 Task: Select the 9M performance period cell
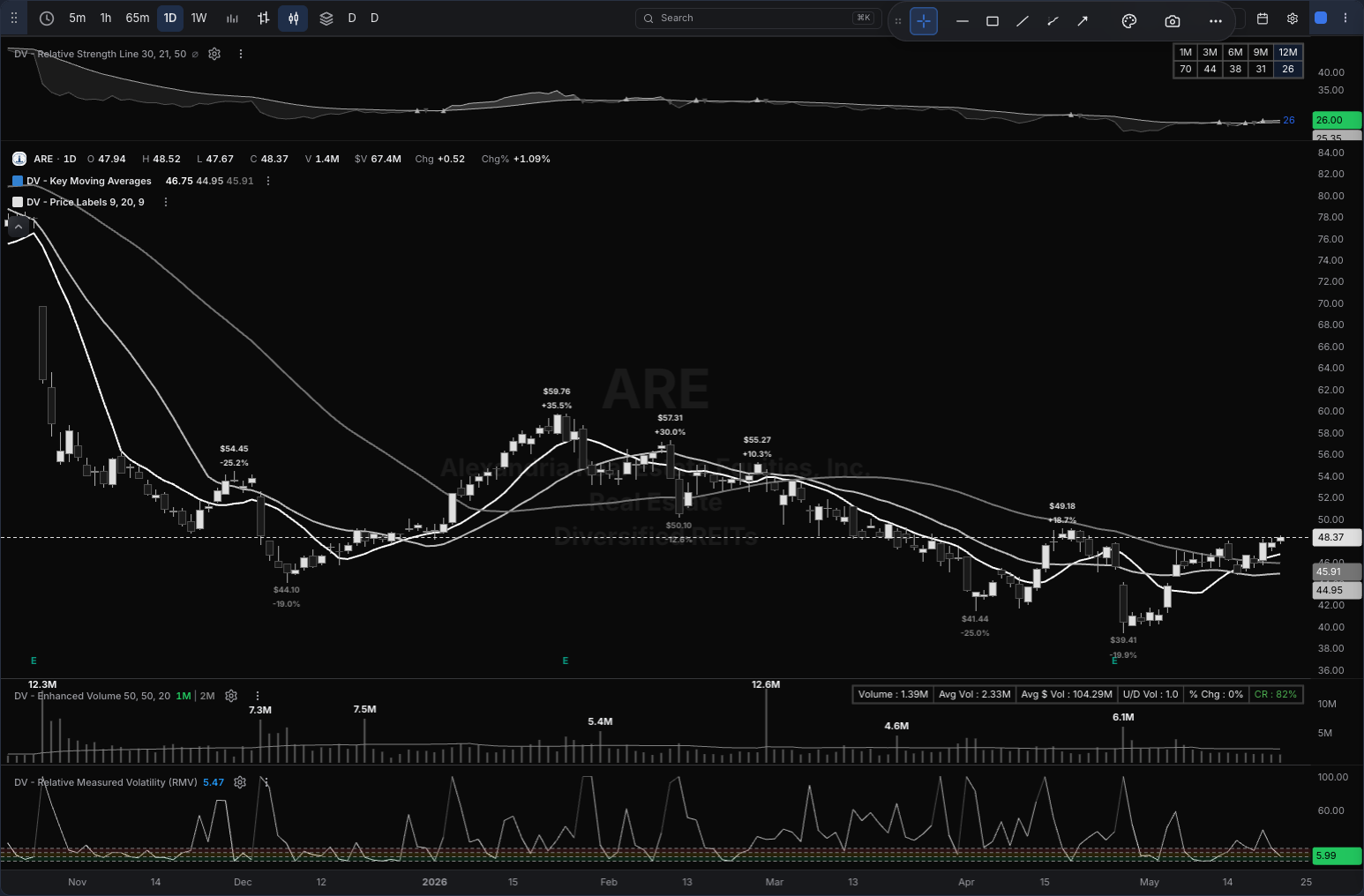click(1261, 52)
